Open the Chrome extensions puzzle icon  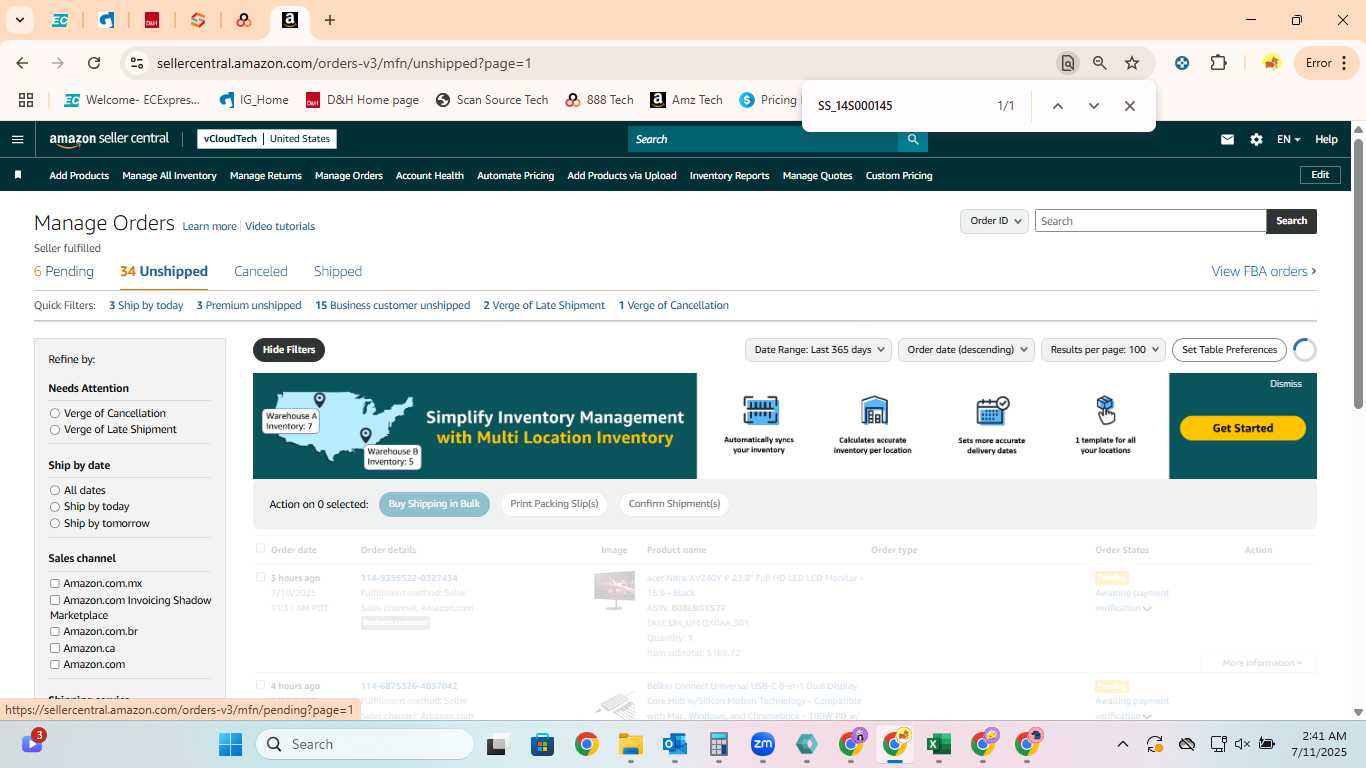point(1218,63)
